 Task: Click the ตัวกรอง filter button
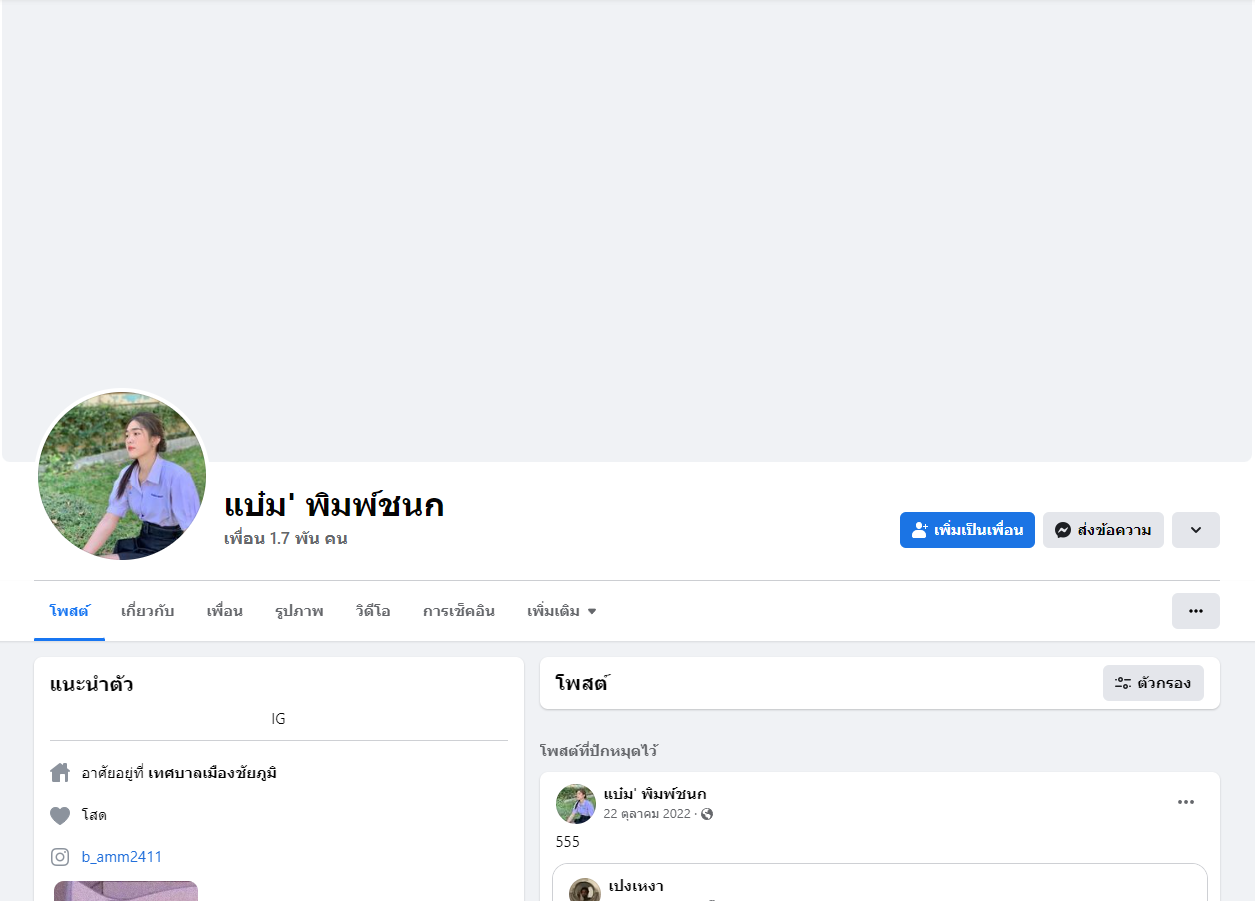(1153, 683)
